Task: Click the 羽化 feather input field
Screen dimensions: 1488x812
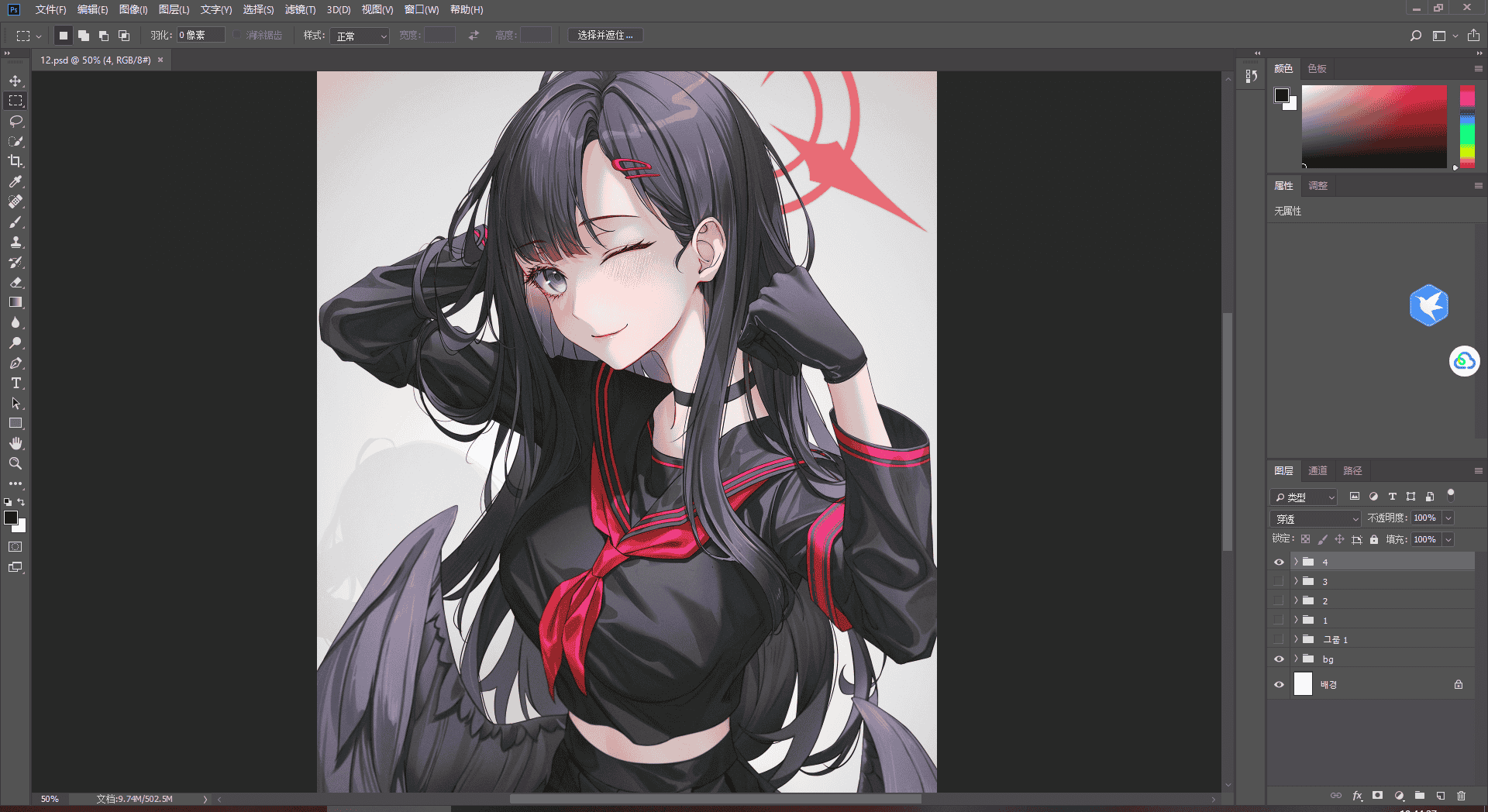Action: [x=201, y=36]
